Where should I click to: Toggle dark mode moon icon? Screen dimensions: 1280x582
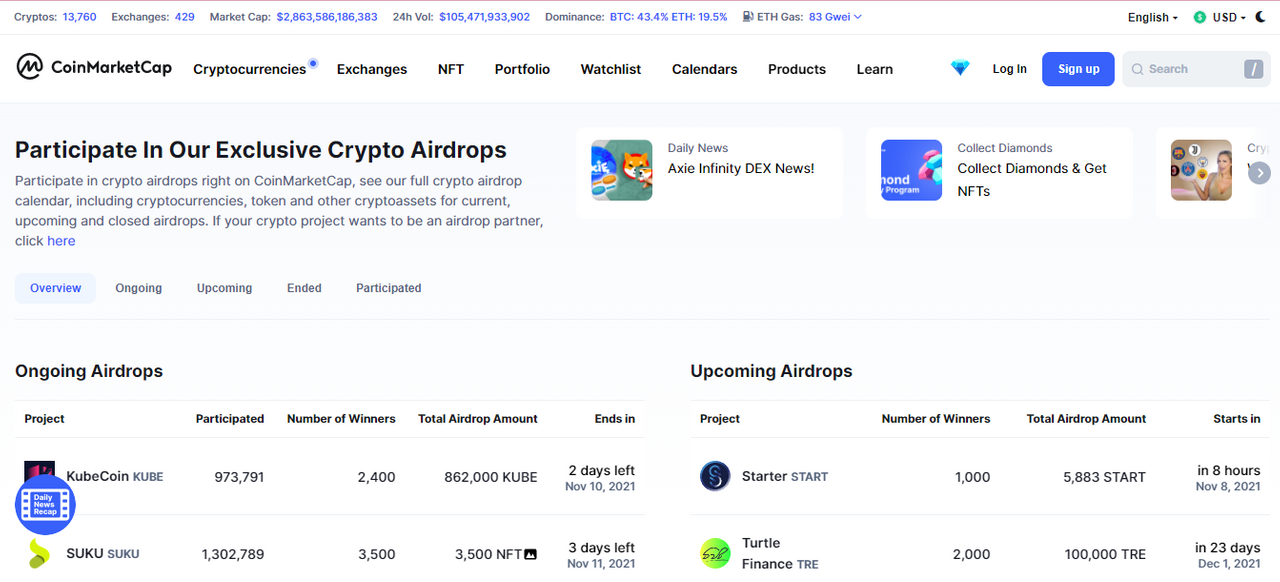(x=1259, y=17)
